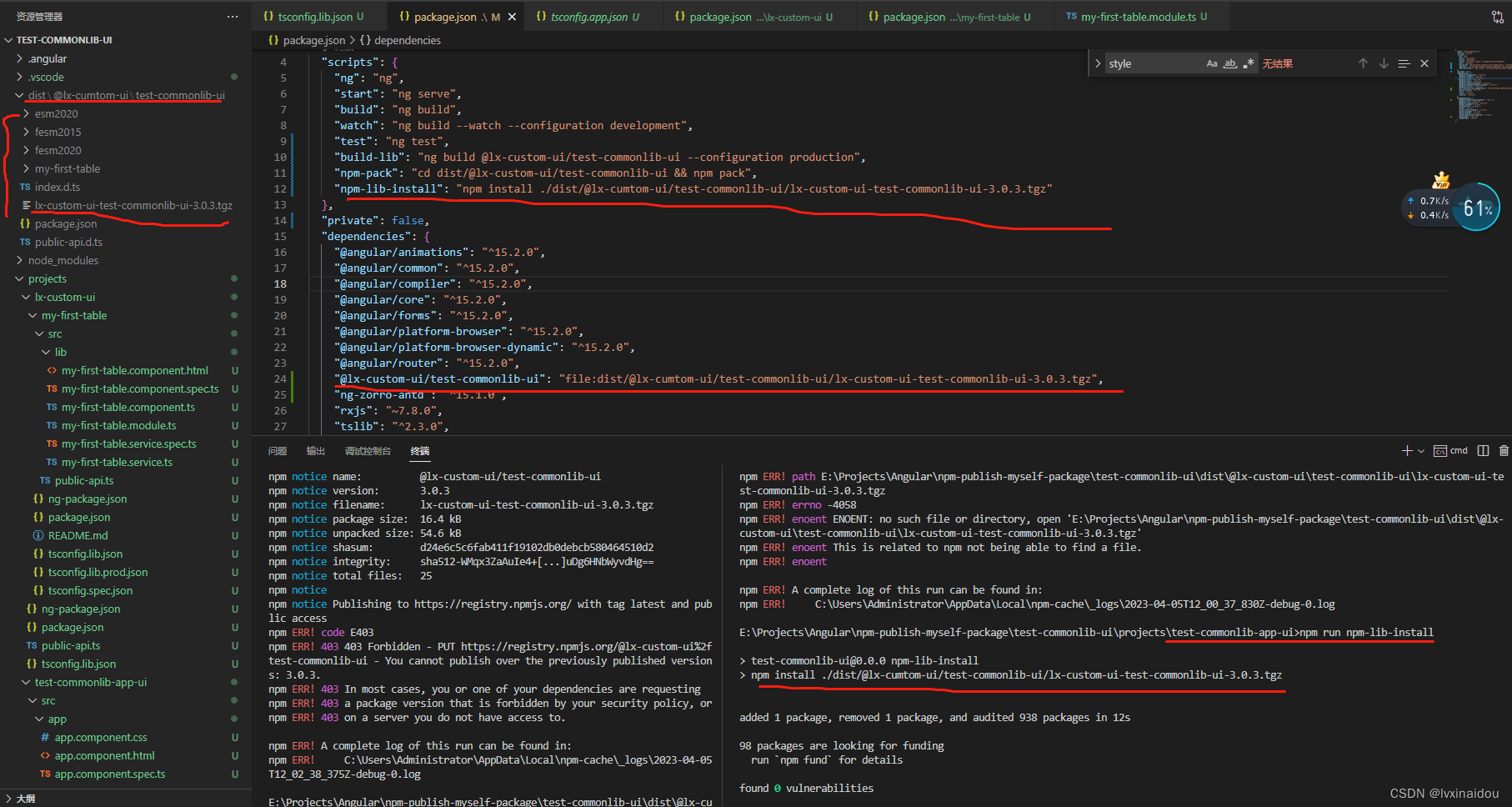The image size is (1512, 807).
Task: Open lx-custom-ui-test-commonlib-ui-3.0.3.tgz file
Action: 133,205
